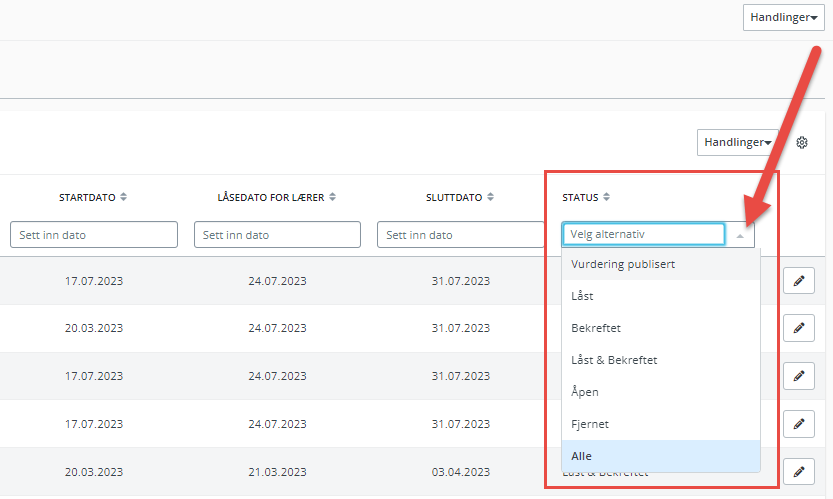Sort by the STARTDATO column arrows

point(123,197)
